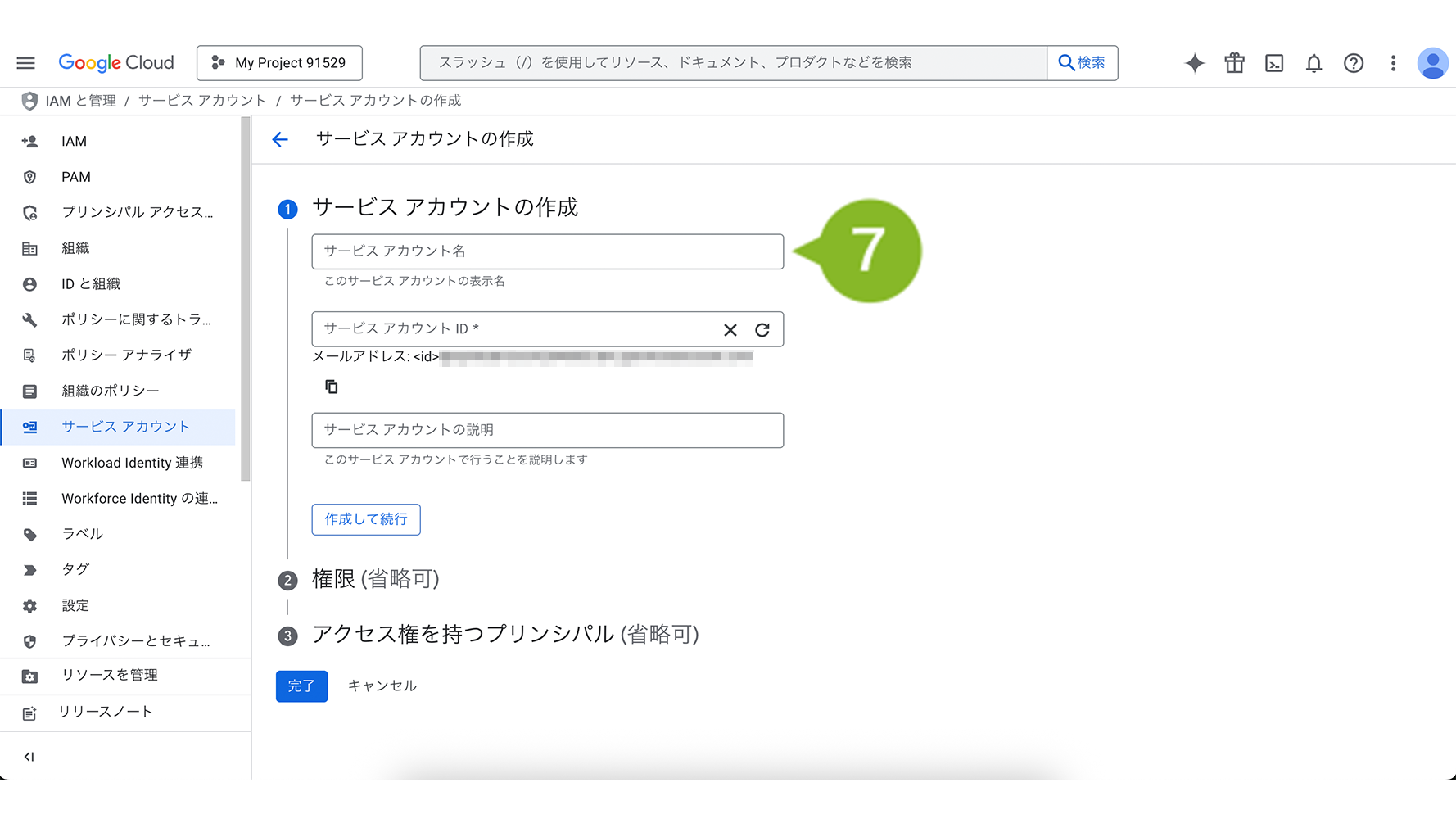Open the My Project 91529 project selector

click(x=279, y=63)
